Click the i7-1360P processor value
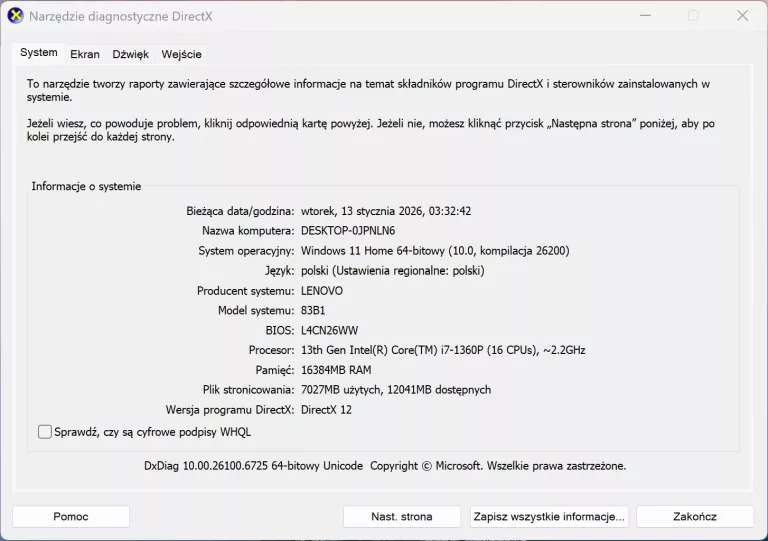Image resolution: width=768 pixels, height=541 pixels. coord(443,350)
